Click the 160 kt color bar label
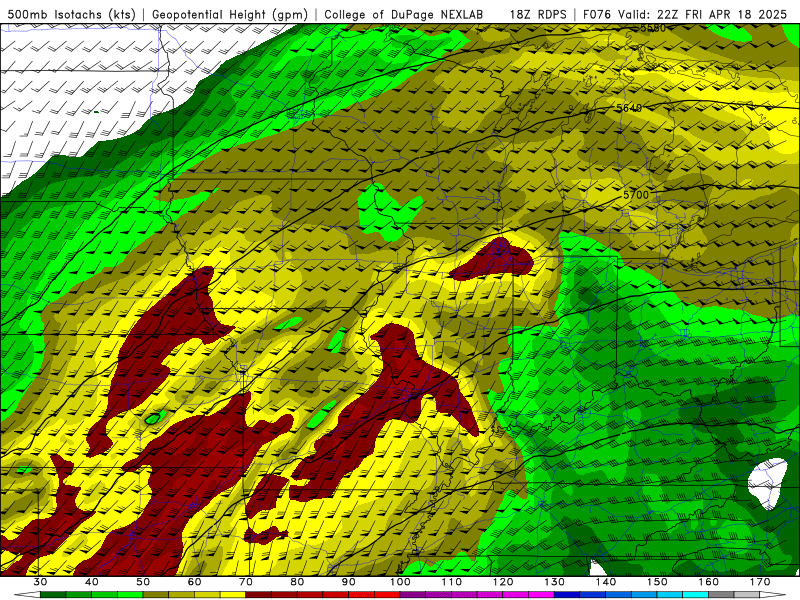This screenshot has height=600, width=800. pos(709,582)
